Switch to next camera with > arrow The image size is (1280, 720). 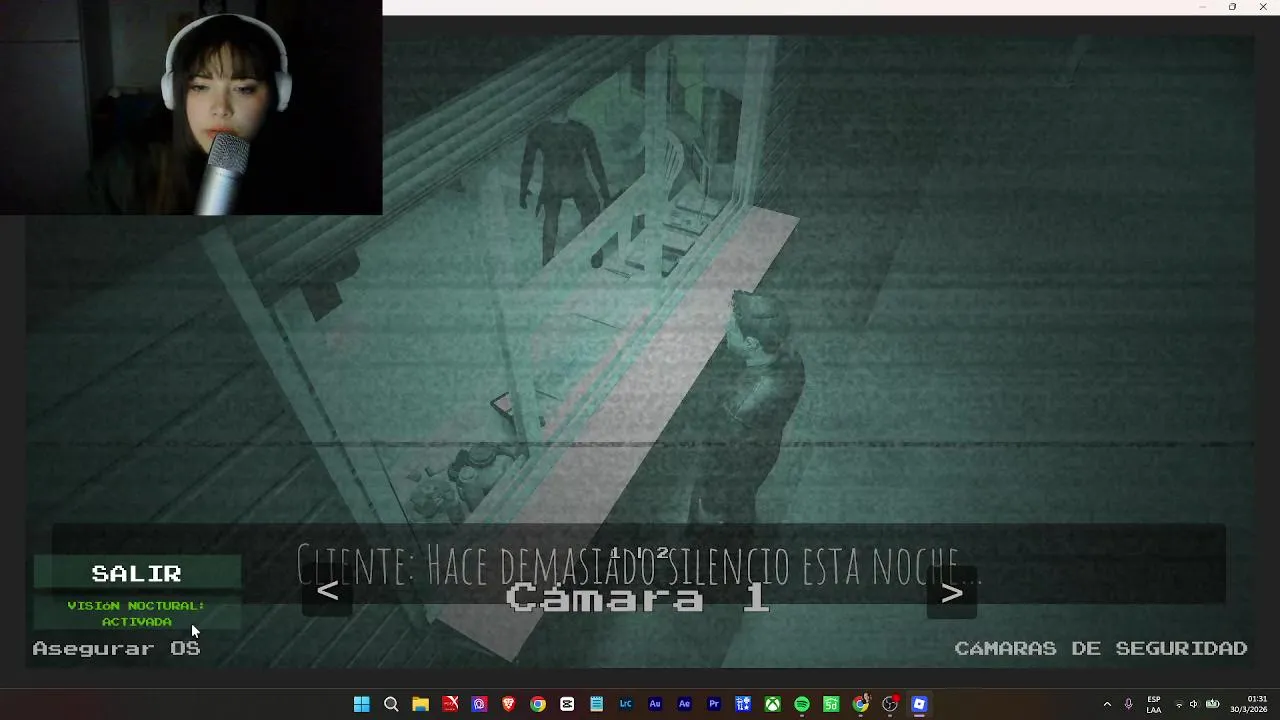pos(952,593)
